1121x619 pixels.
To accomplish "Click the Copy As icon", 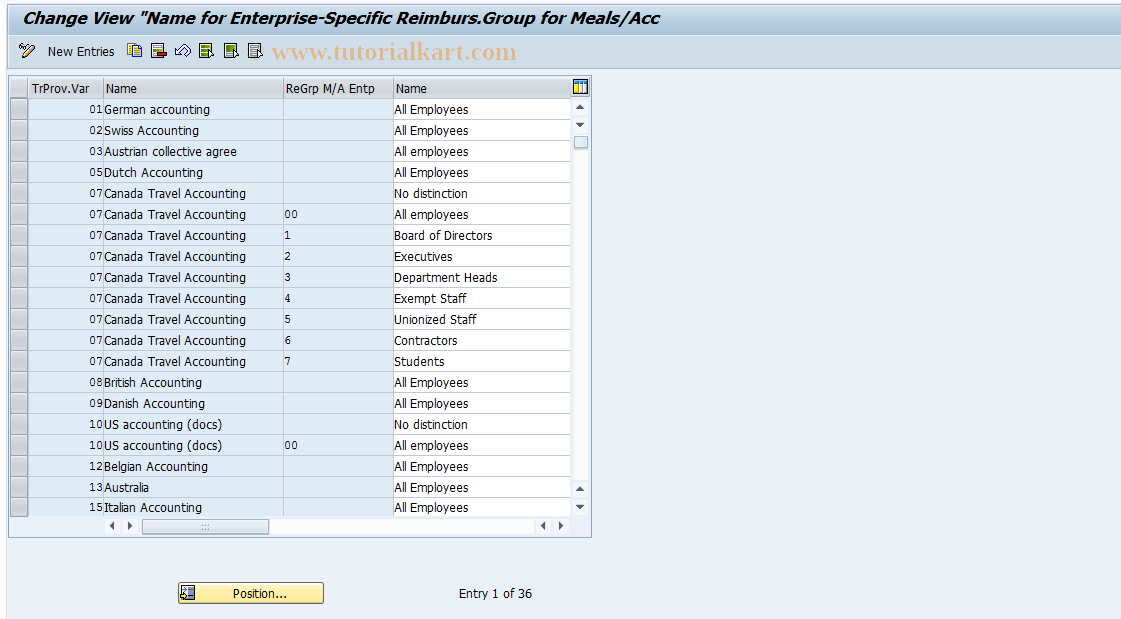I will click(x=134, y=51).
